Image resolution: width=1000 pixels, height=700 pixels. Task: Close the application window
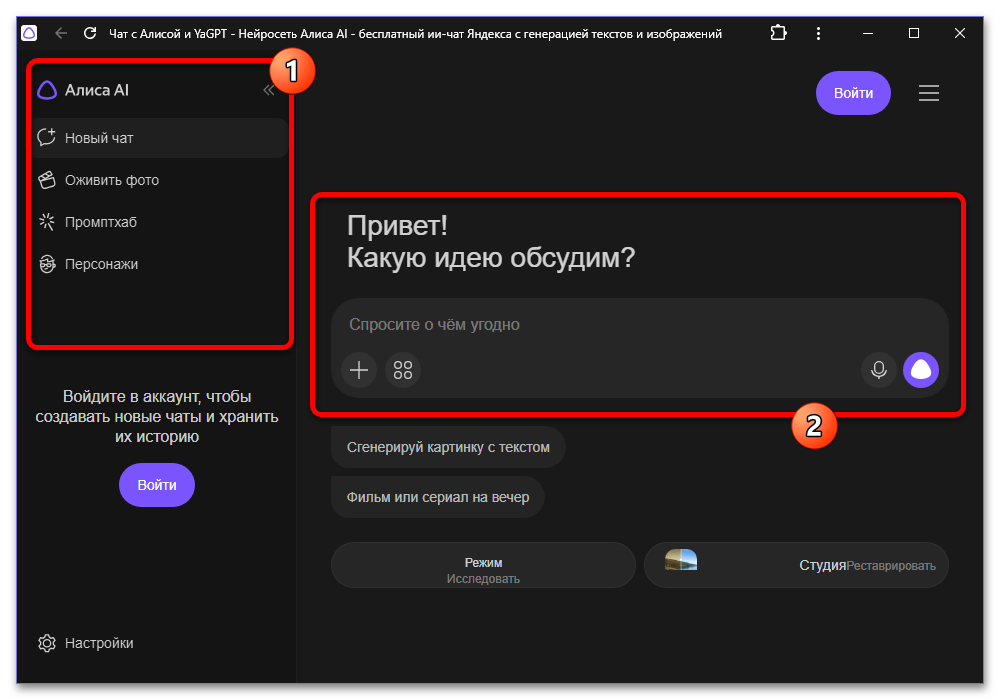(960, 33)
